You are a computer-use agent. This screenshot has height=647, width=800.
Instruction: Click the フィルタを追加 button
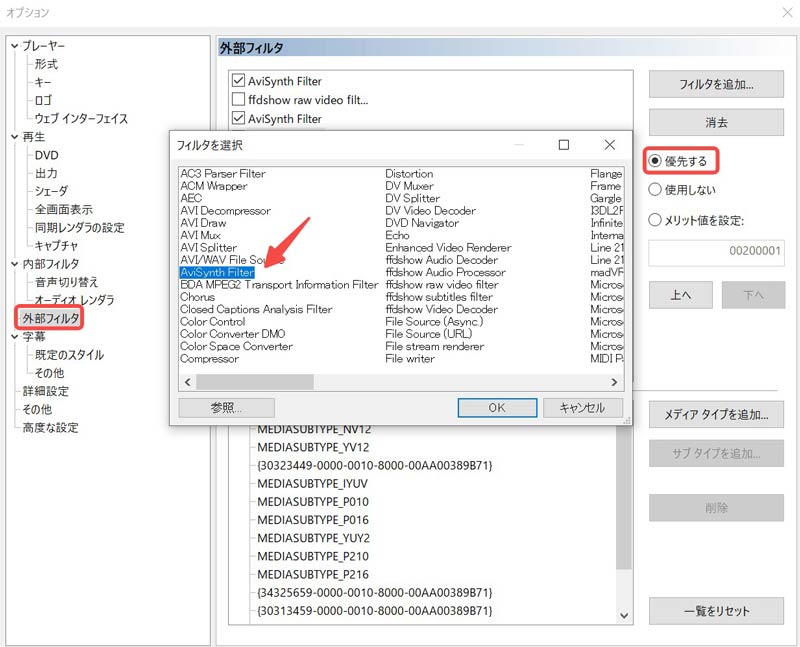[x=716, y=85]
